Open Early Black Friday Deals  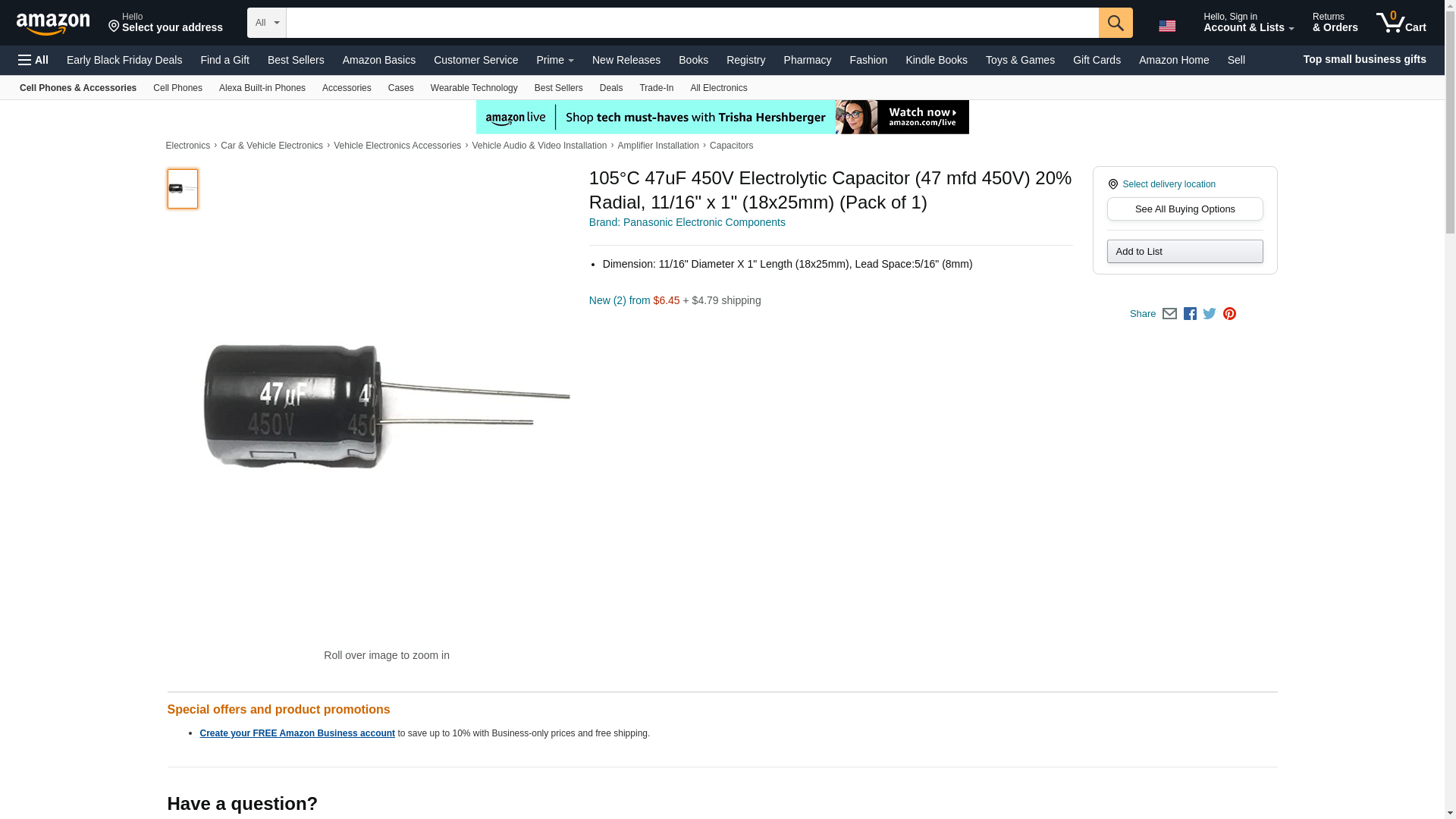pos(124,60)
